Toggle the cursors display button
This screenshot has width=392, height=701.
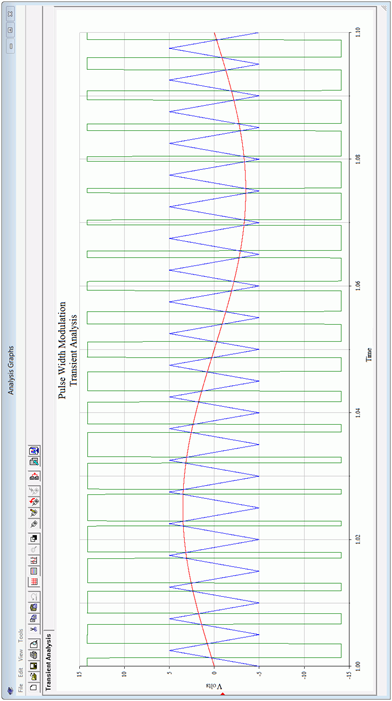point(34,561)
